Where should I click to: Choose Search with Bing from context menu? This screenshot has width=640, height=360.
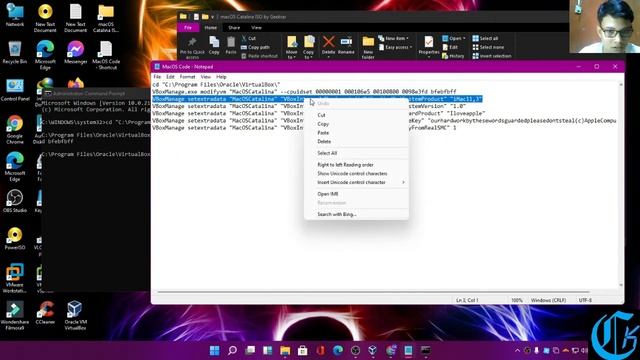pos(356,214)
